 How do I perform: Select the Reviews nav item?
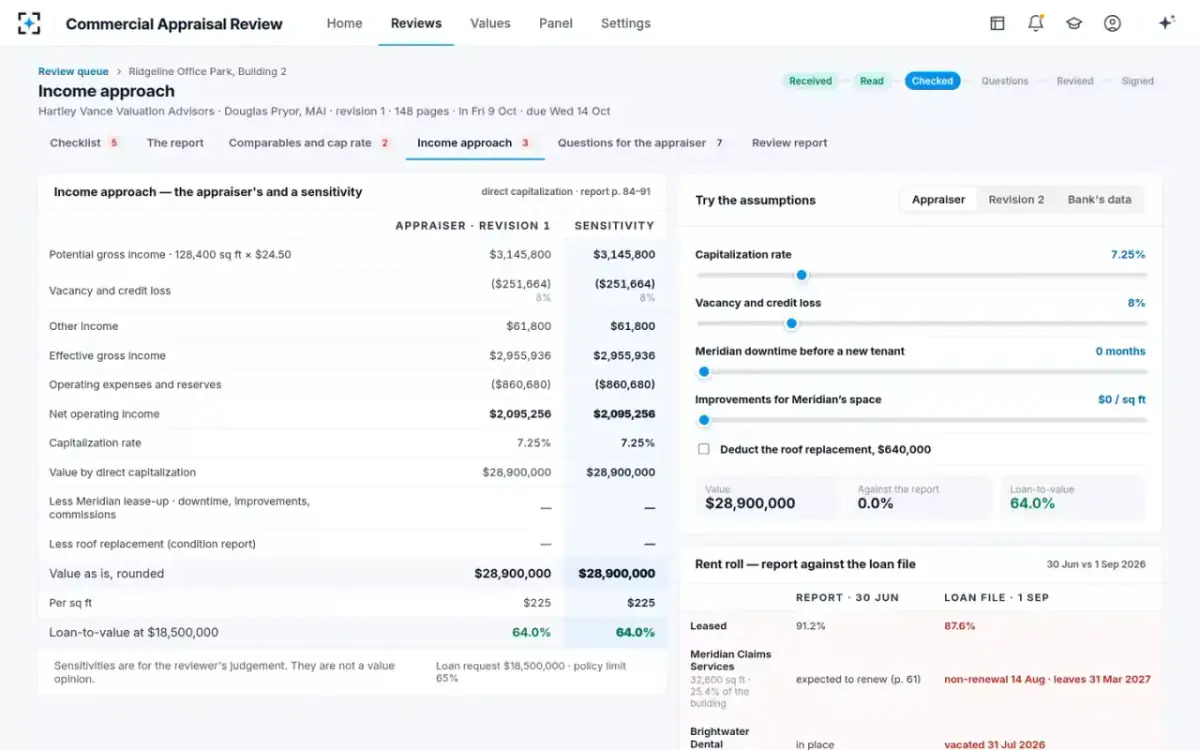click(416, 23)
